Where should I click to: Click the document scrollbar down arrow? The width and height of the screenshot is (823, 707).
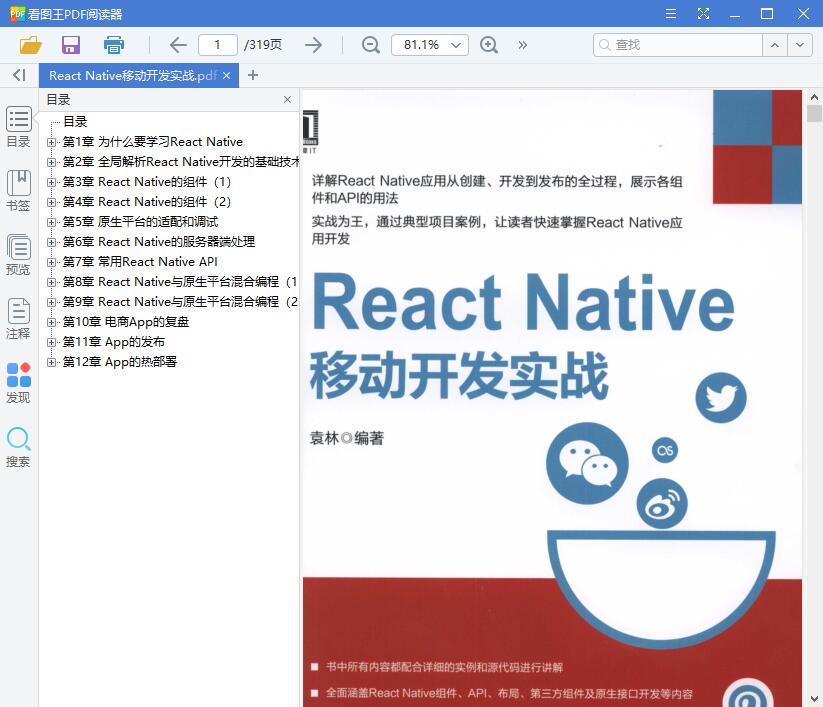coord(814,699)
